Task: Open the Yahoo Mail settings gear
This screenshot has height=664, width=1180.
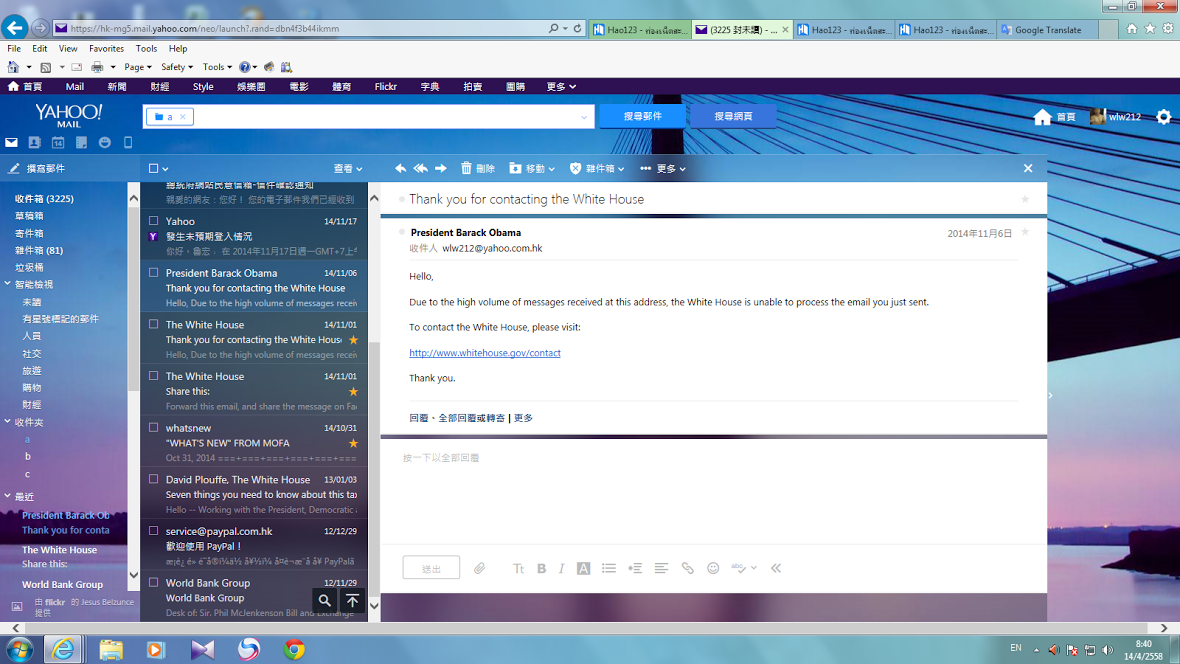Action: click(x=1163, y=117)
